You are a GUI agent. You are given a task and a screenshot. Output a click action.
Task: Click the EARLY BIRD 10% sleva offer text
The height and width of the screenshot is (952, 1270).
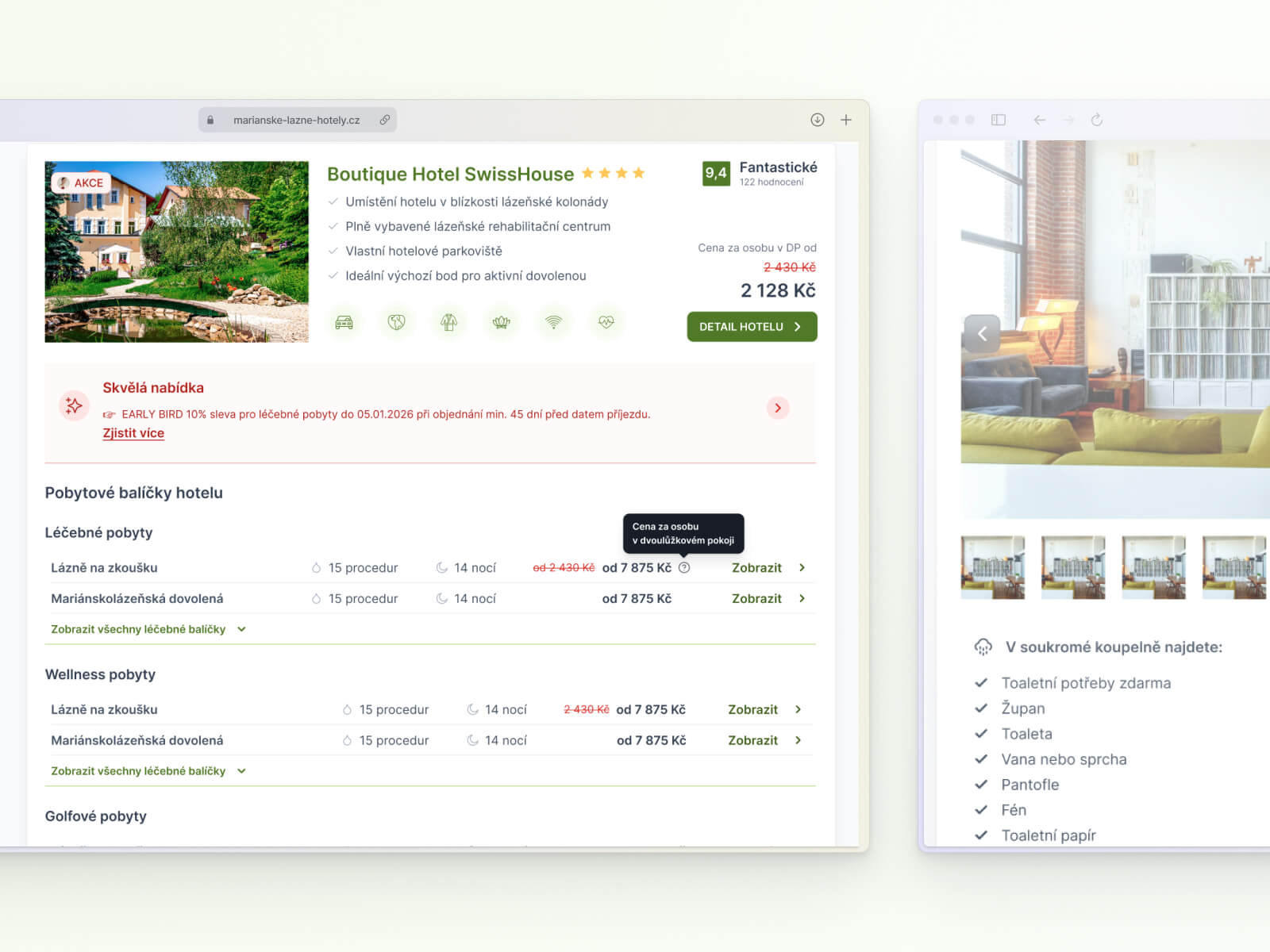[x=386, y=414]
